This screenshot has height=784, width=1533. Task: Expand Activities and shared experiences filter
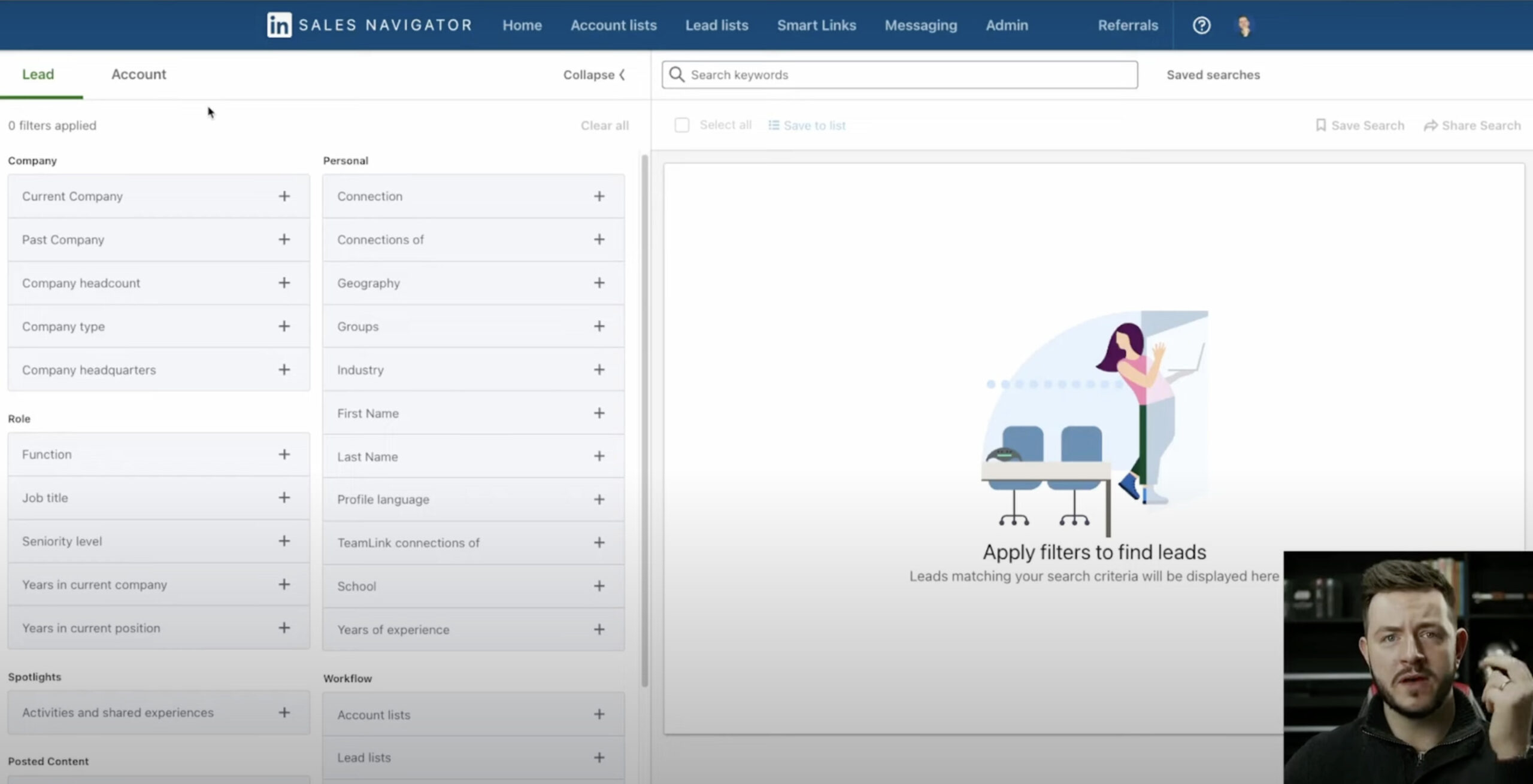click(159, 713)
